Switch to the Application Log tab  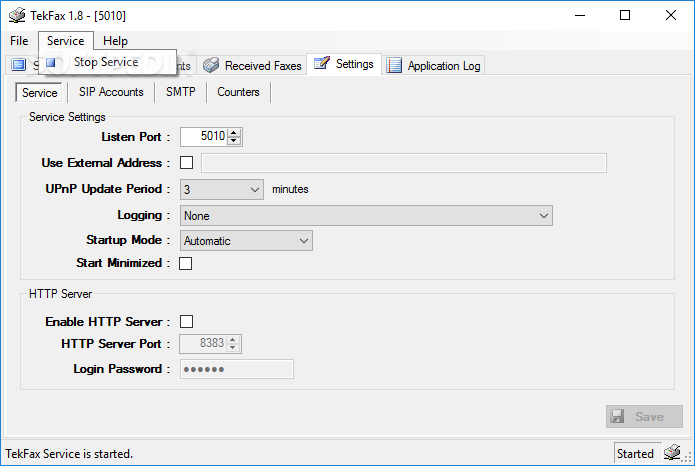pyautogui.click(x=433, y=66)
